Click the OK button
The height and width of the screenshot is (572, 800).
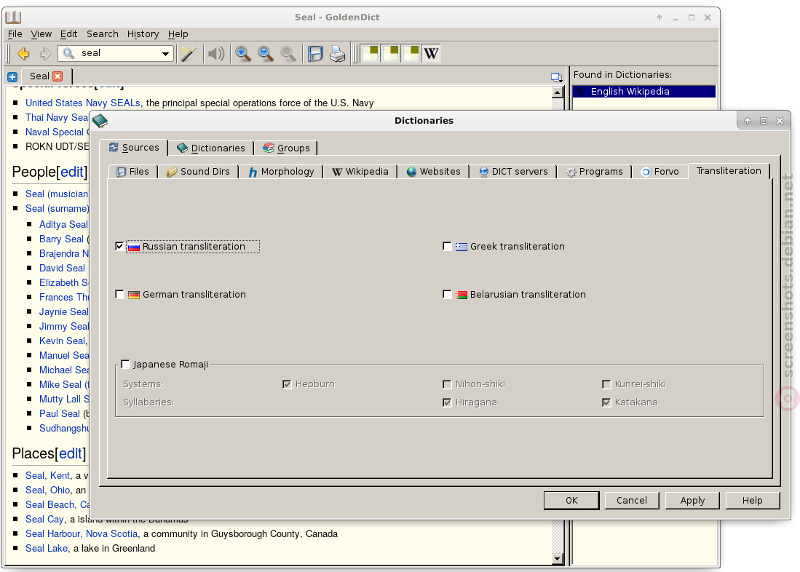pyautogui.click(x=571, y=501)
